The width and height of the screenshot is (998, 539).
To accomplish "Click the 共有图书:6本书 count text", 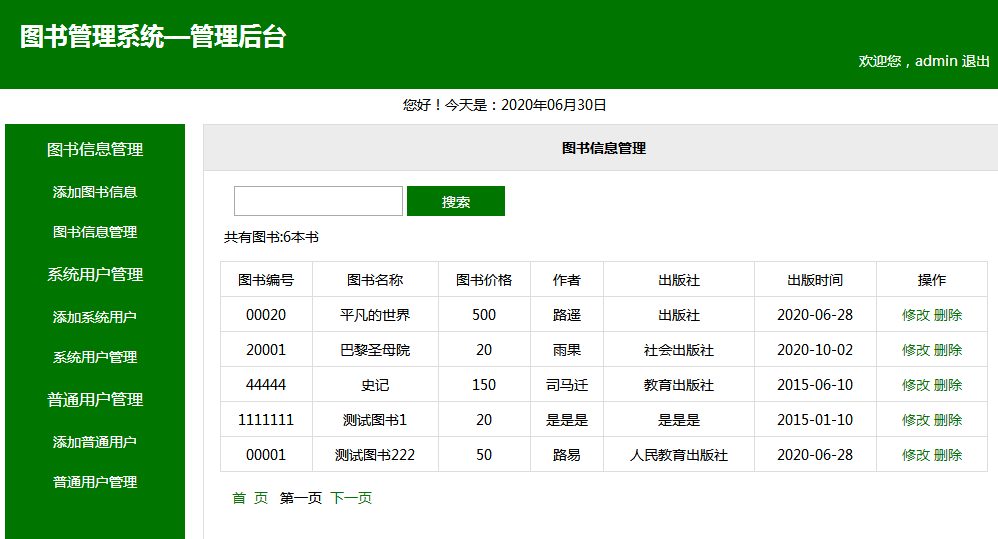I will click(271, 237).
